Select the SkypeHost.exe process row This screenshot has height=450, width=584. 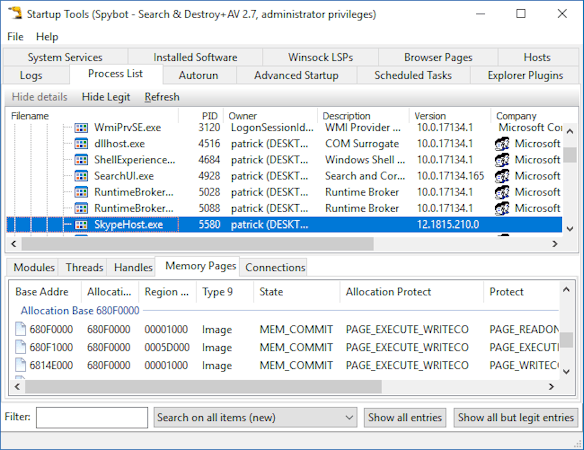284,225
